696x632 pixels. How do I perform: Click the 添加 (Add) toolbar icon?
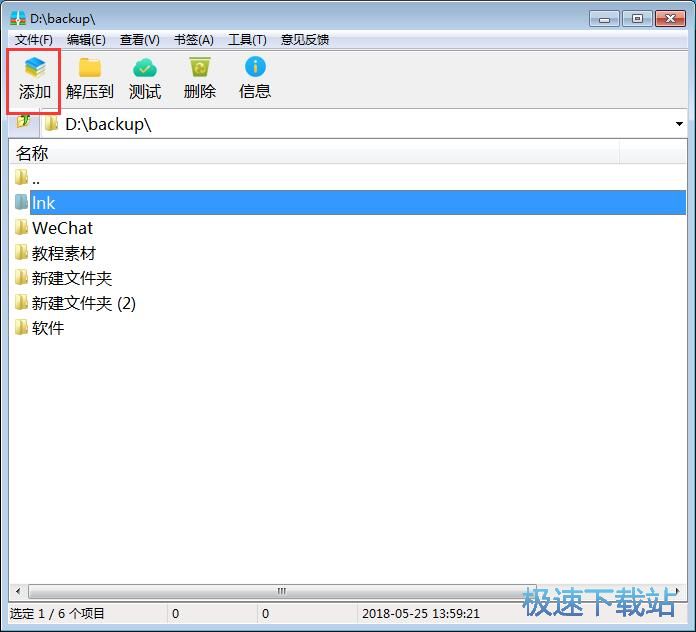35,67
